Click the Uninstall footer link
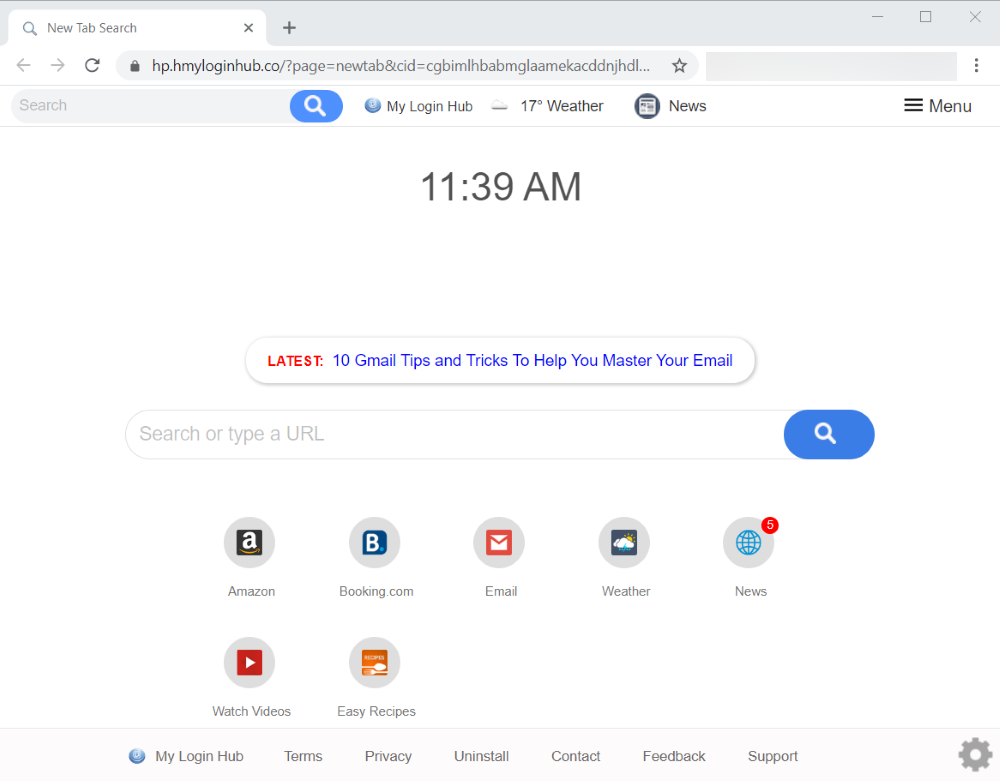This screenshot has width=1000, height=781. pyautogui.click(x=481, y=756)
